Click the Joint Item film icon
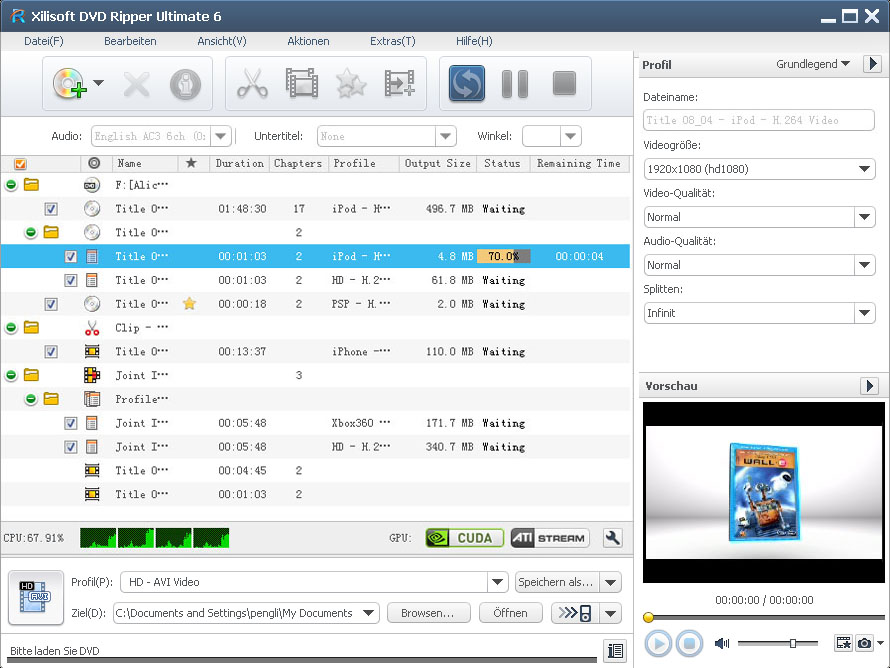This screenshot has height=668, width=890. [x=92, y=375]
